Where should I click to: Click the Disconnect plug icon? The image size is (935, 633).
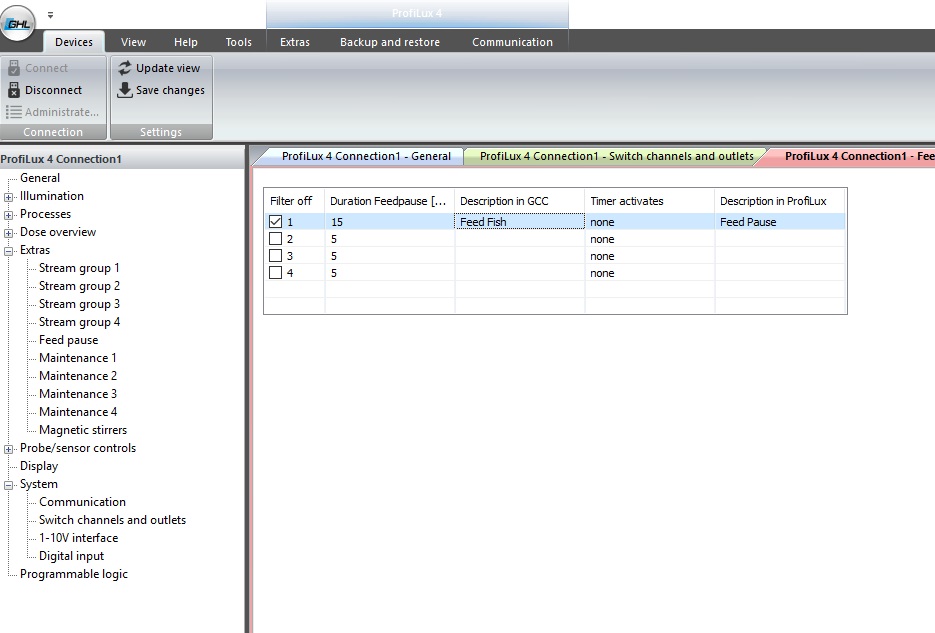click(14, 90)
